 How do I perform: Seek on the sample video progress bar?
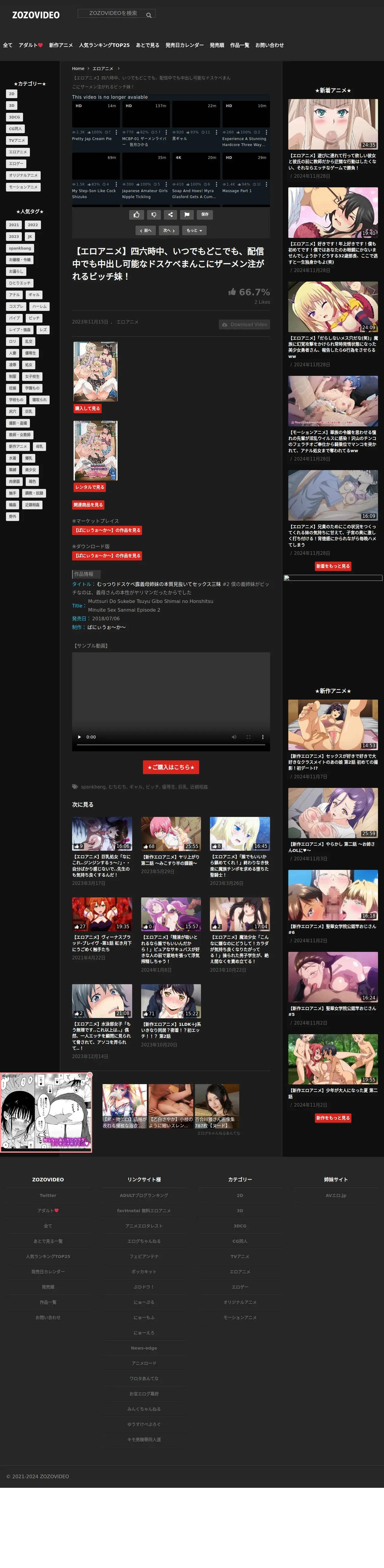pyautogui.click(x=171, y=745)
